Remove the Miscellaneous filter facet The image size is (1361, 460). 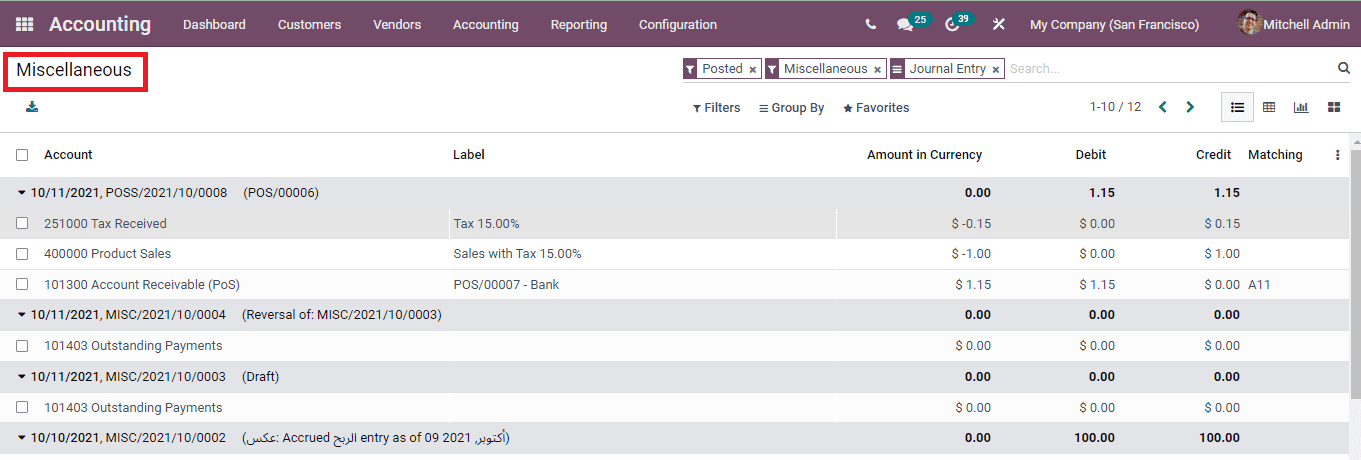(x=878, y=70)
